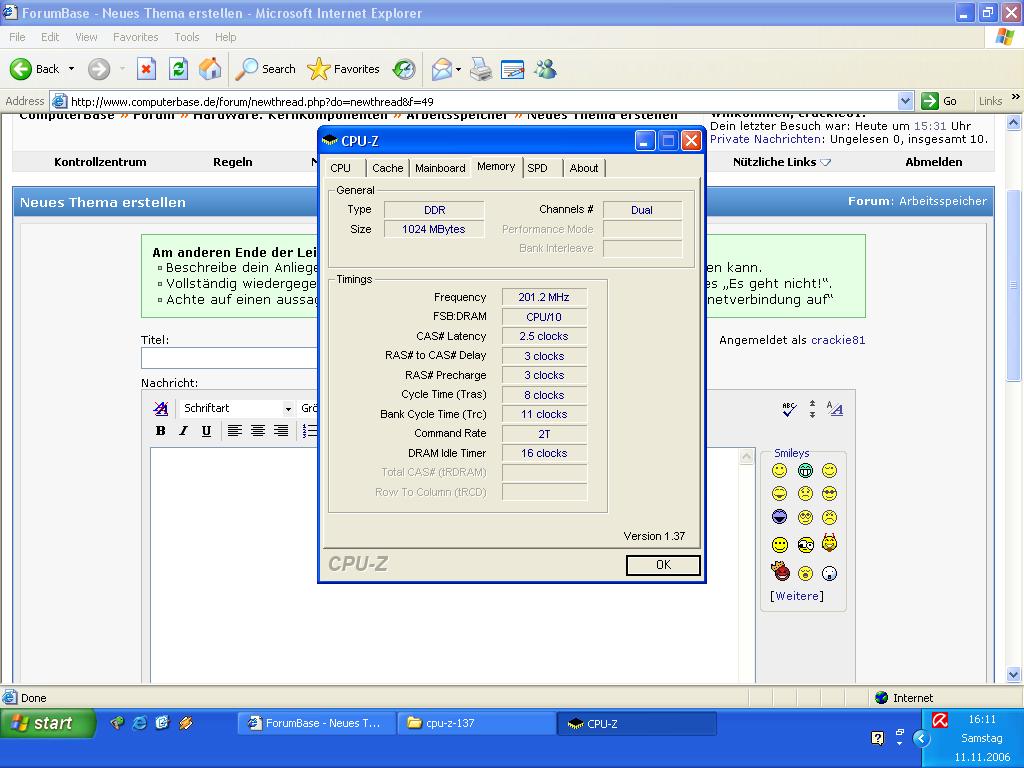Image resolution: width=1024 pixels, height=768 pixels.
Task: Click the Bold formatting icon
Action: click(161, 430)
